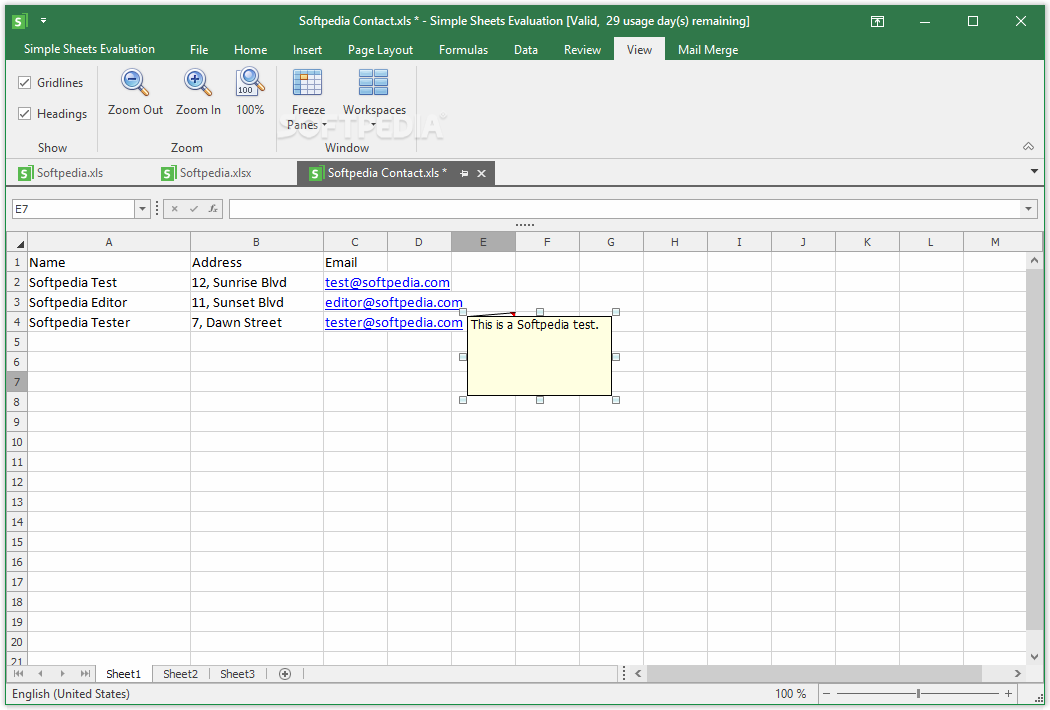The image size is (1050, 710).
Task: Click the Zoom In magnifier icon
Action: tap(198, 82)
